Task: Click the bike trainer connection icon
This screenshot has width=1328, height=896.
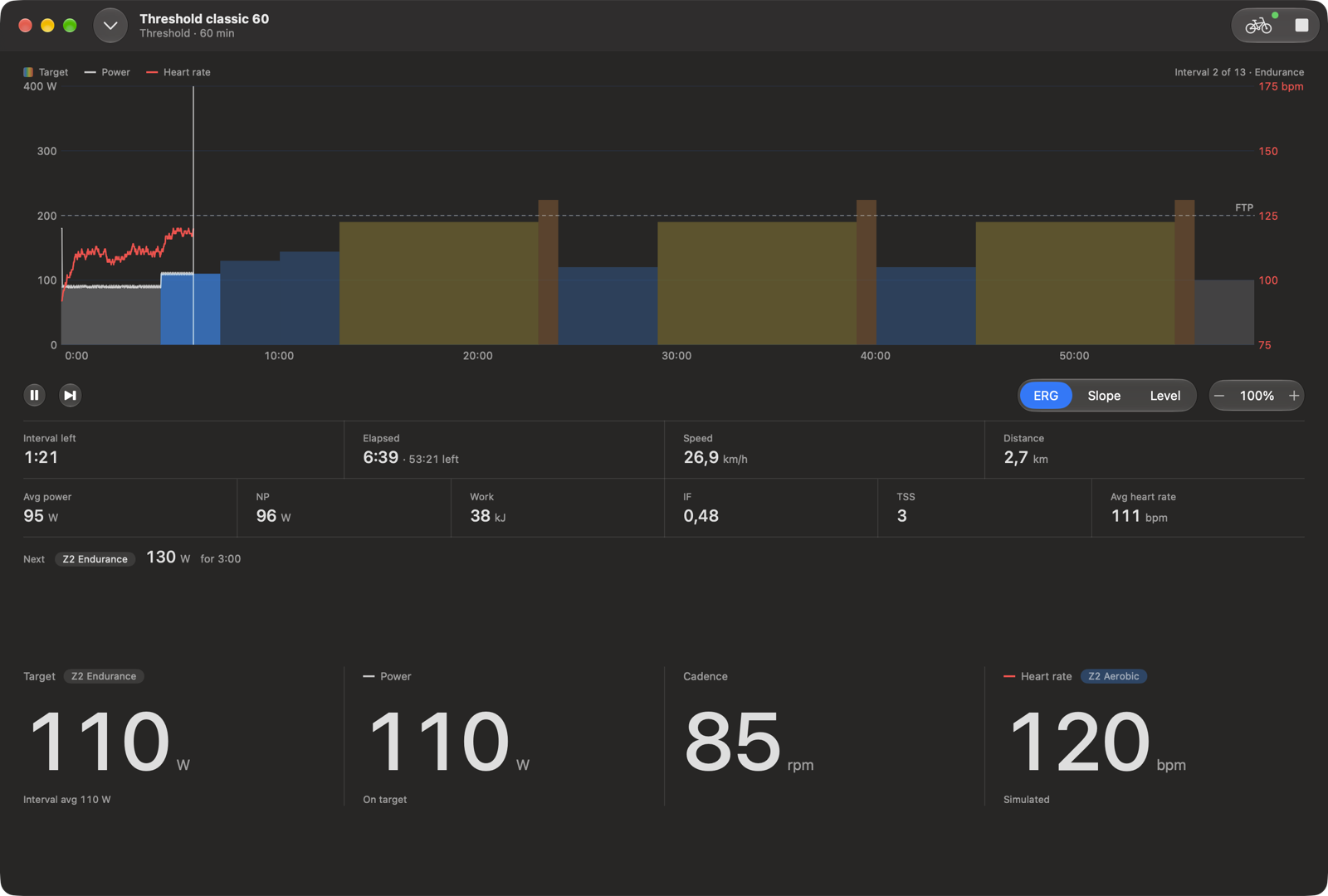Action: point(1258,26)
